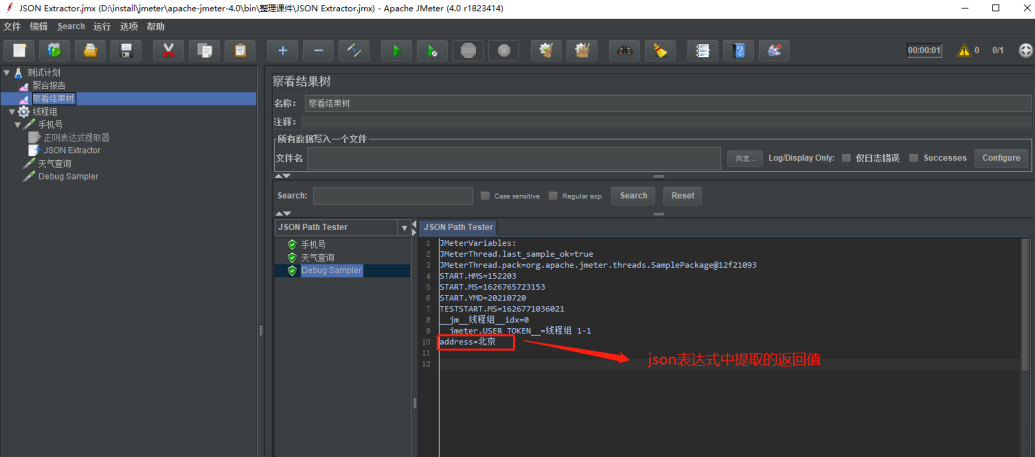The height and width of the screenshot is (457, 1035).
Task: Select 聚合报告 in the test tree
Action: [x=49, y=85]
